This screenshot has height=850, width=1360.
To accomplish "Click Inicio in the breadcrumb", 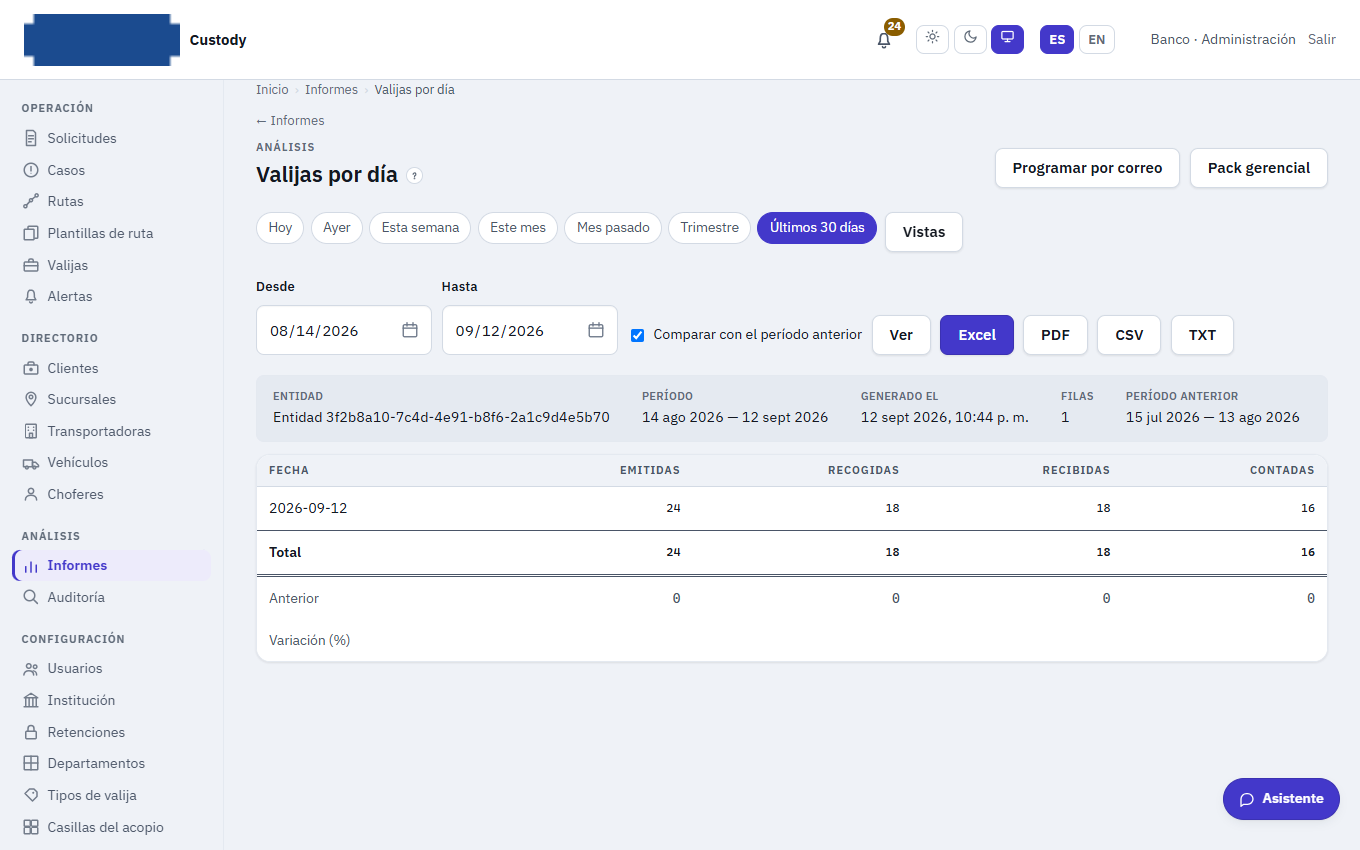I will 272,89.
